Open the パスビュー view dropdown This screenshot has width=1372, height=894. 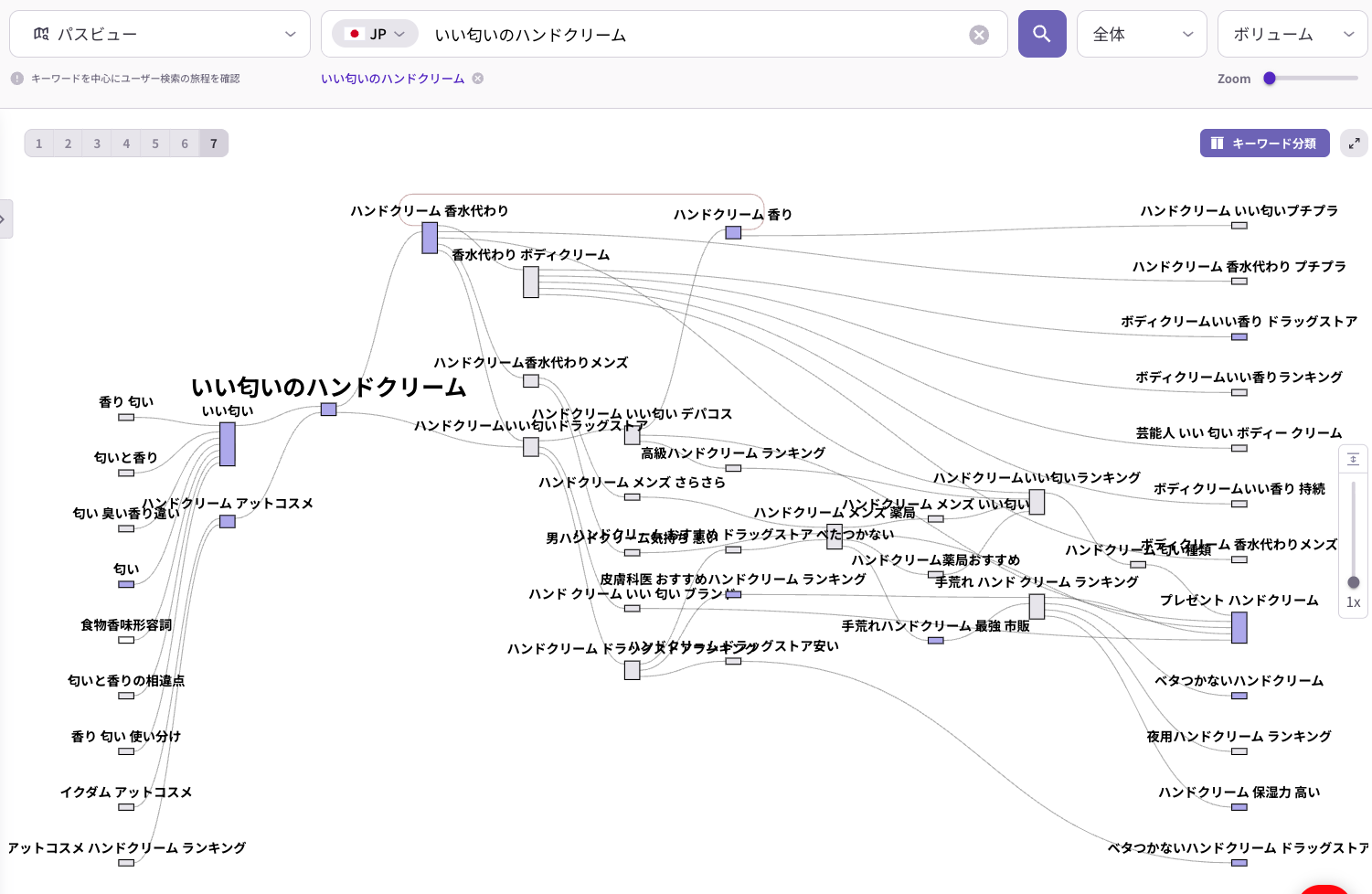(160, 34)
